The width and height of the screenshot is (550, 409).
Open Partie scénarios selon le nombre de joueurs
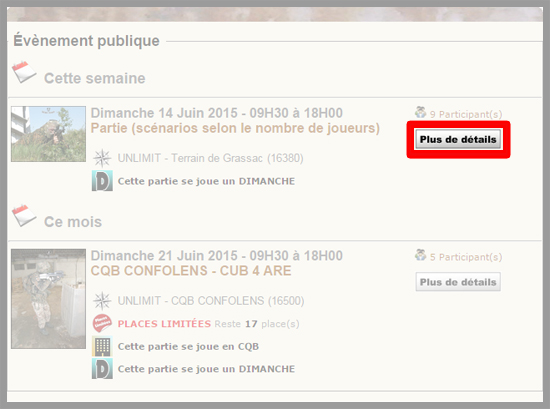point(235,128)
